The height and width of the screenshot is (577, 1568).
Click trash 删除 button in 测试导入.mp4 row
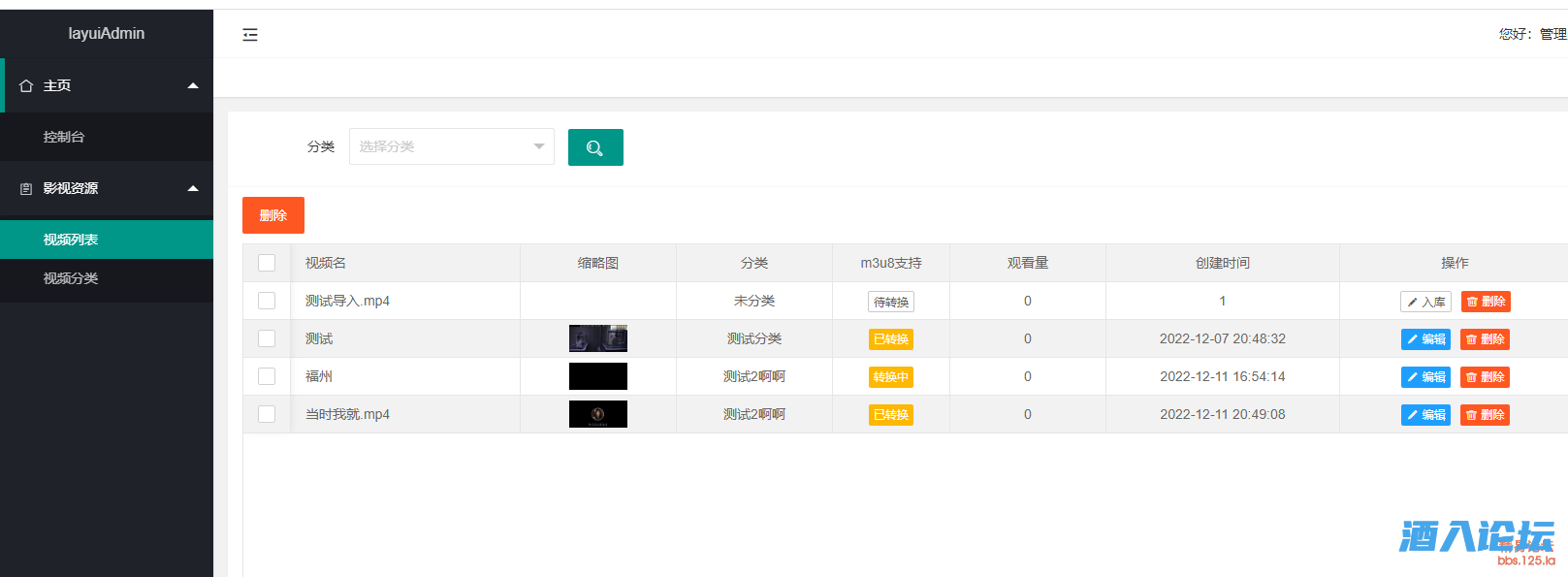pos(1486,302)
